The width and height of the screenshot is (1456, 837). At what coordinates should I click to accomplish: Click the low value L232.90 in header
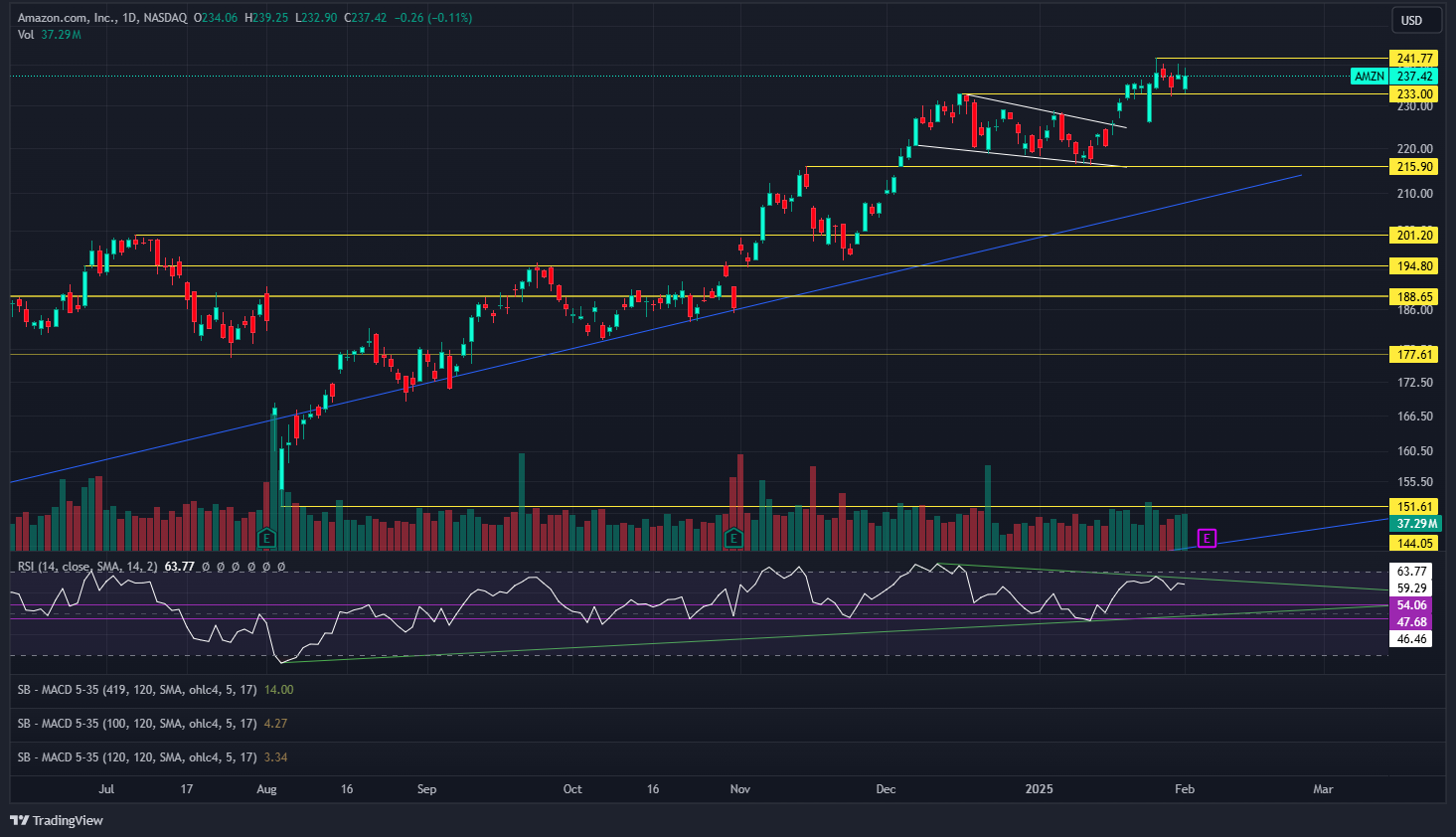316,18
